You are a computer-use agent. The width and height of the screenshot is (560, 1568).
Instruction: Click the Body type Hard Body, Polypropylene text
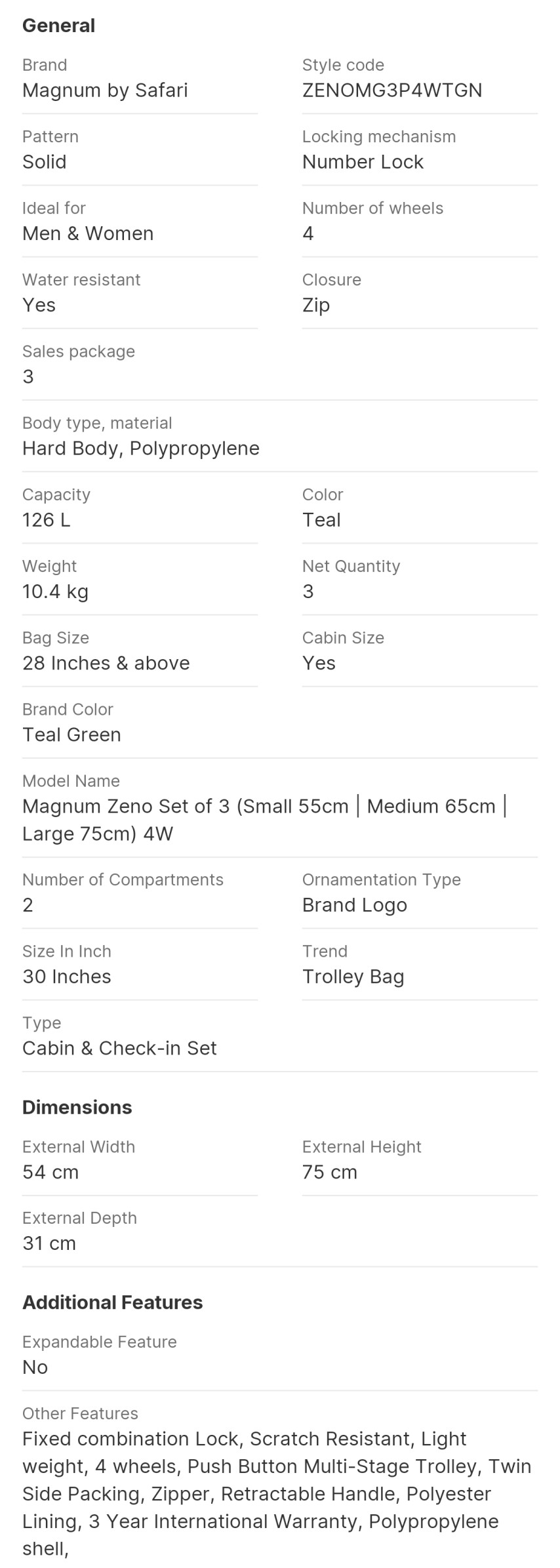click(141, 448)
